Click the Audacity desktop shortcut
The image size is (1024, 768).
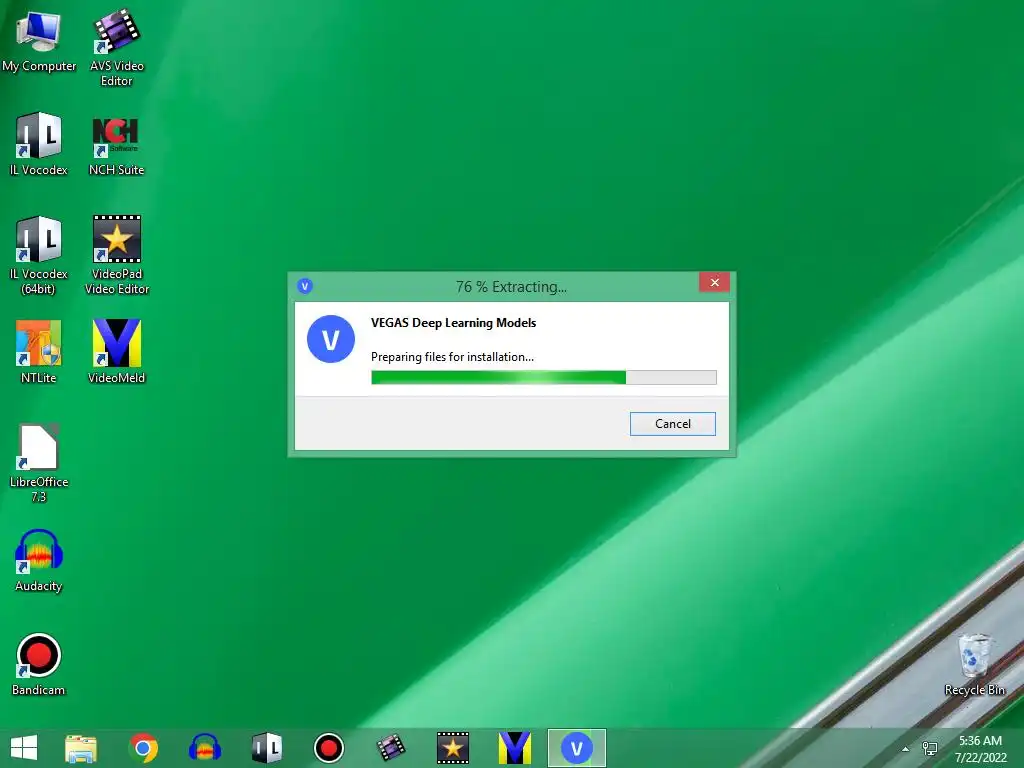[x=39, y=560]
